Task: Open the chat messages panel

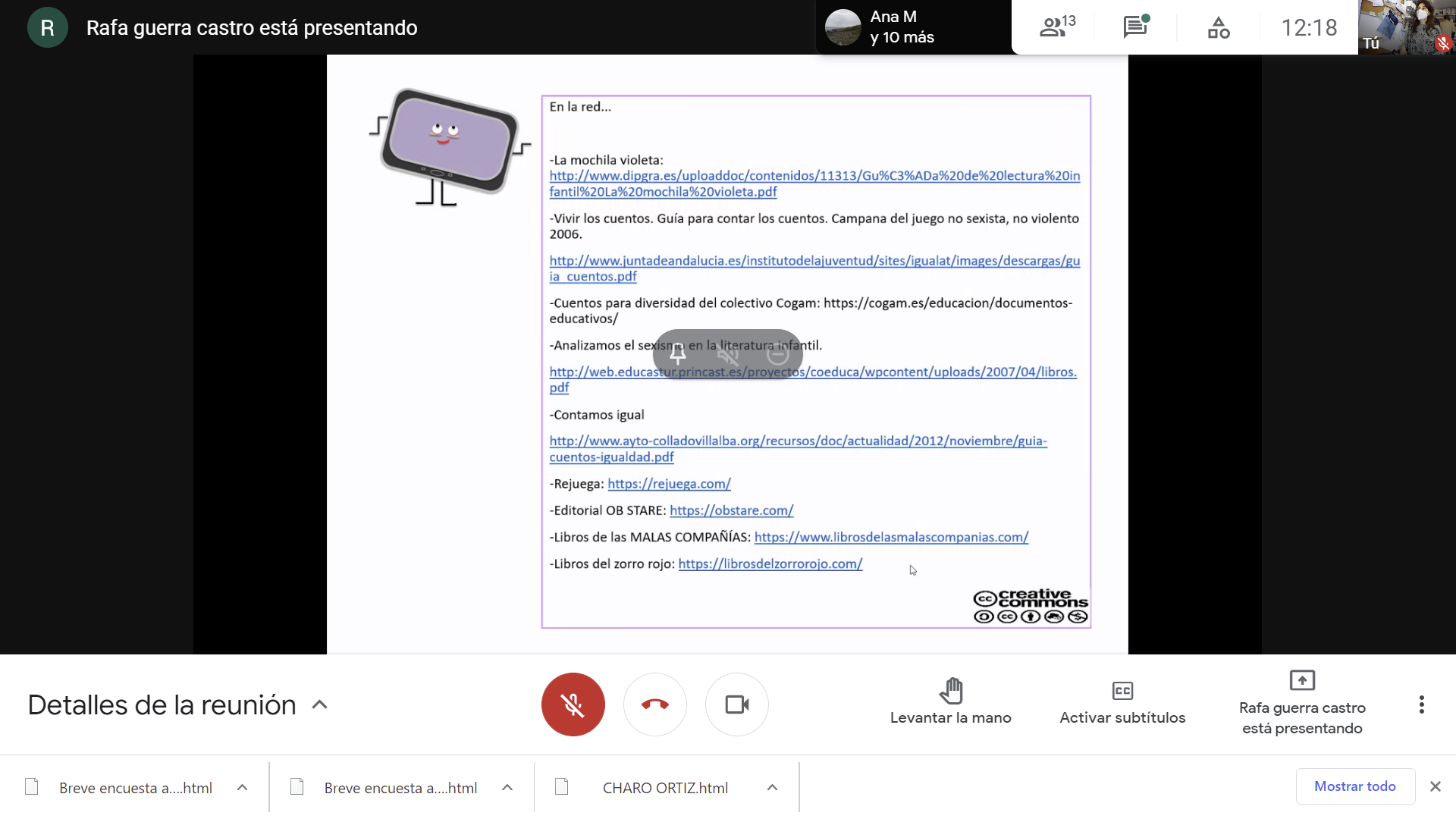Action: tap(1136, 27)
